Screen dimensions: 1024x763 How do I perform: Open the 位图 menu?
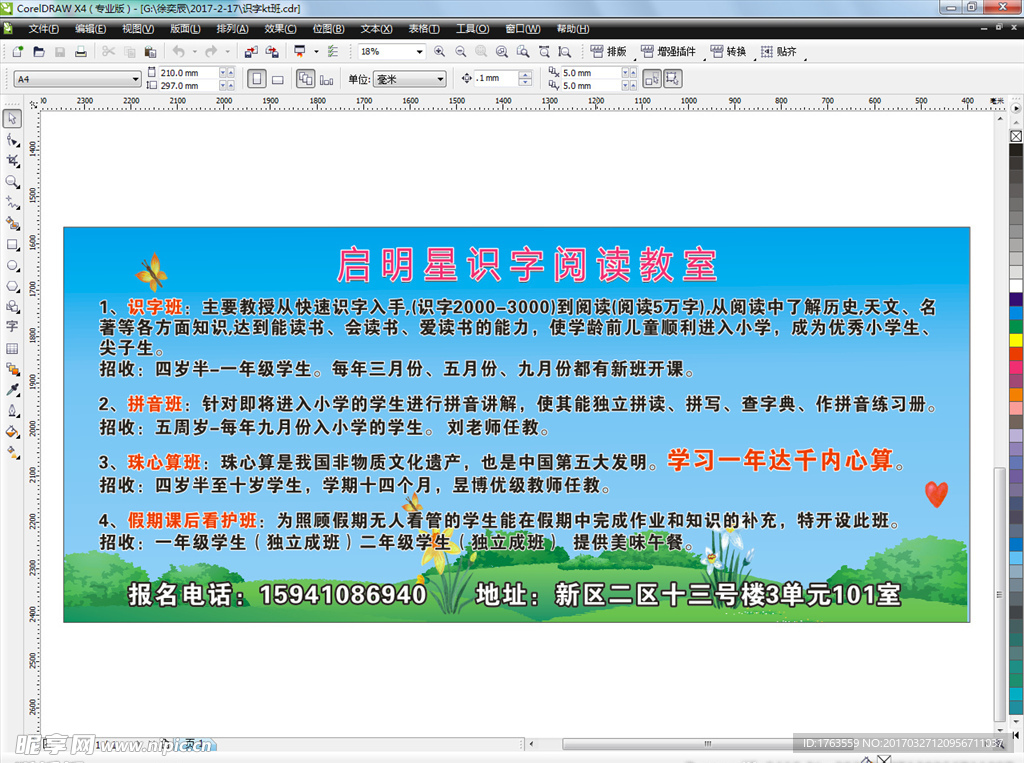pyautogui.click(x=328, y=28)
